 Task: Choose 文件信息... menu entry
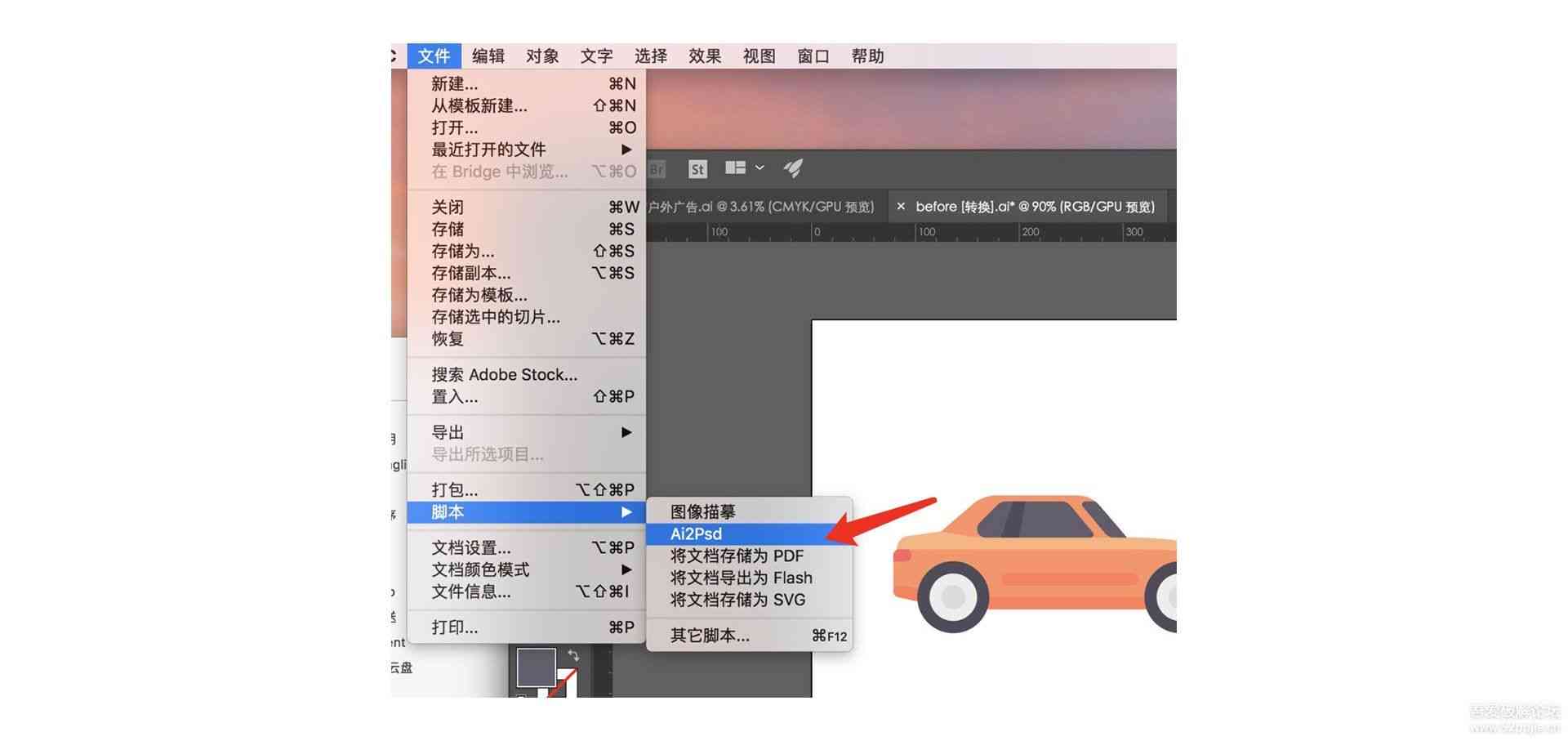(x=527, y=591)
